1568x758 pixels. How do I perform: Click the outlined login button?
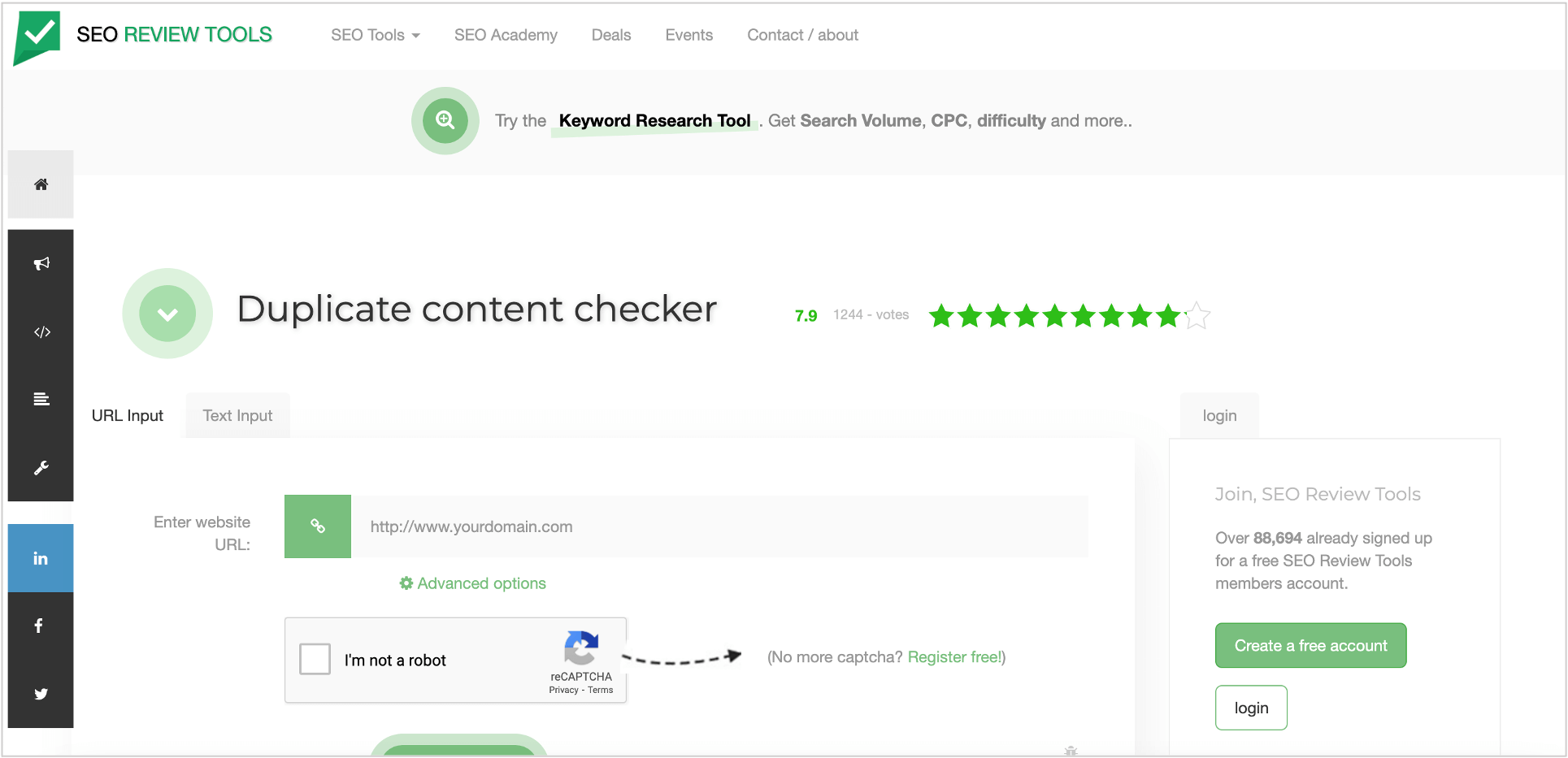tap(1251, 708)
